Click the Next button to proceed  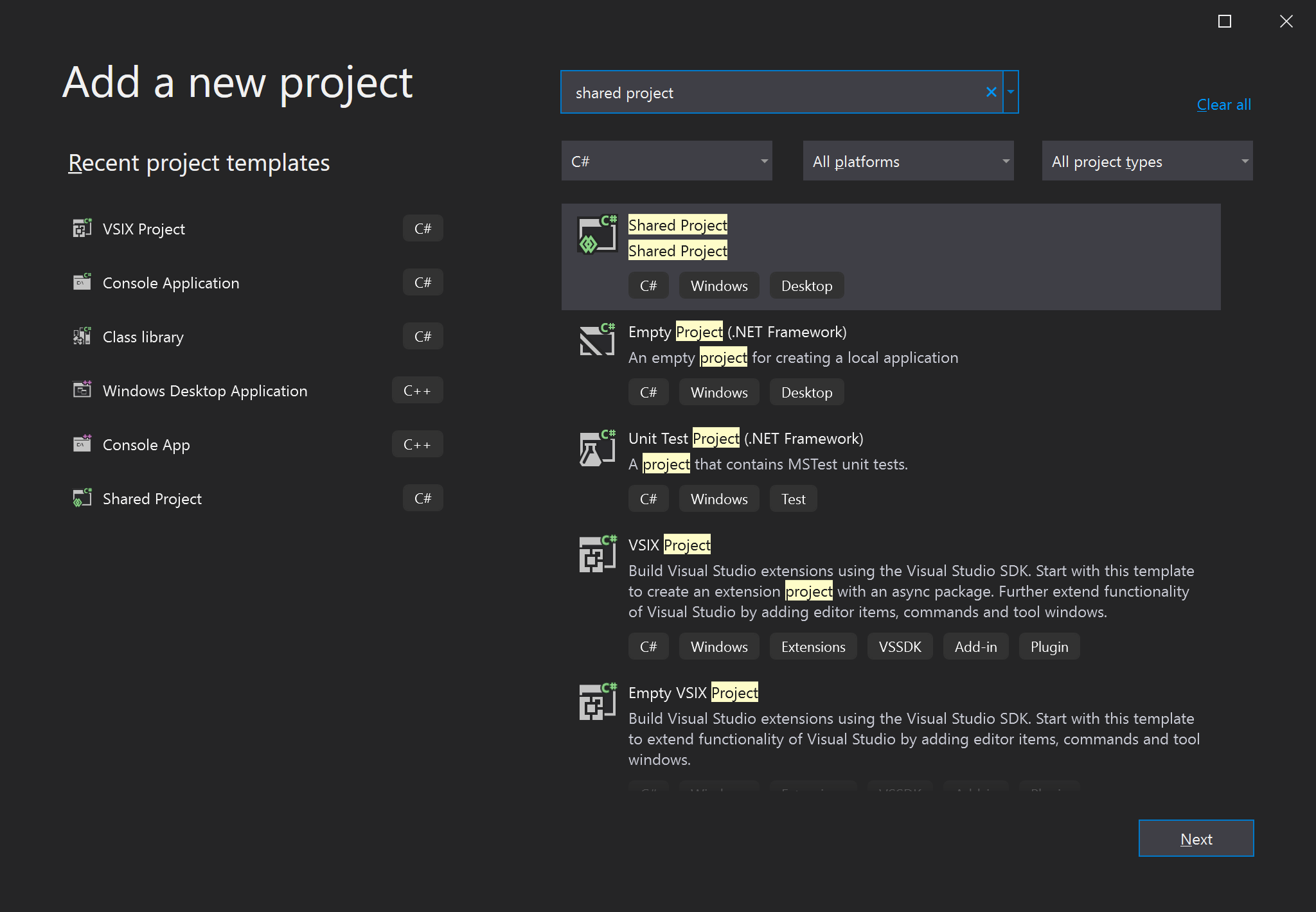pyautogui.click(x=1196, y=838)
